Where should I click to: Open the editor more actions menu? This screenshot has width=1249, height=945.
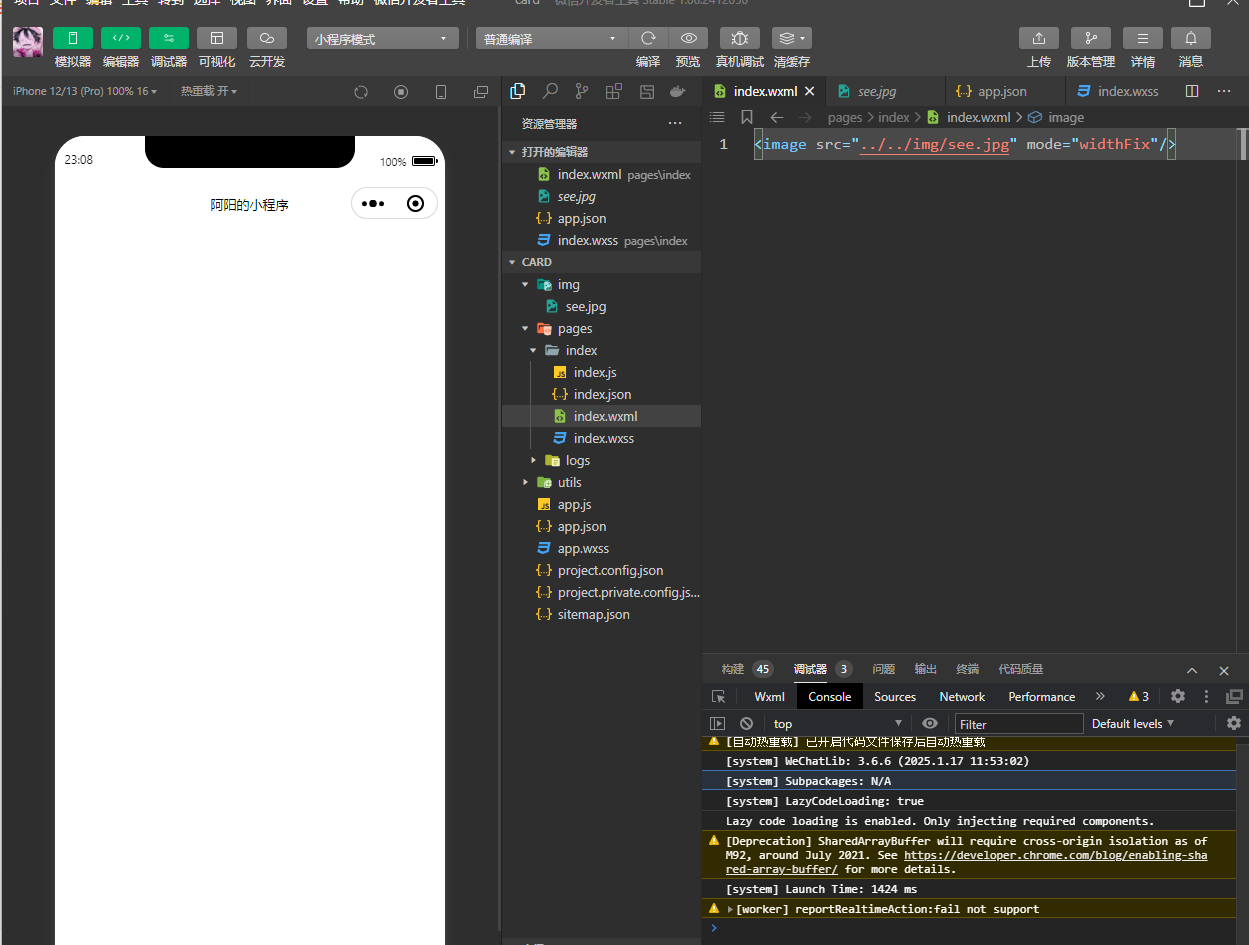(x=1224, y=91)
